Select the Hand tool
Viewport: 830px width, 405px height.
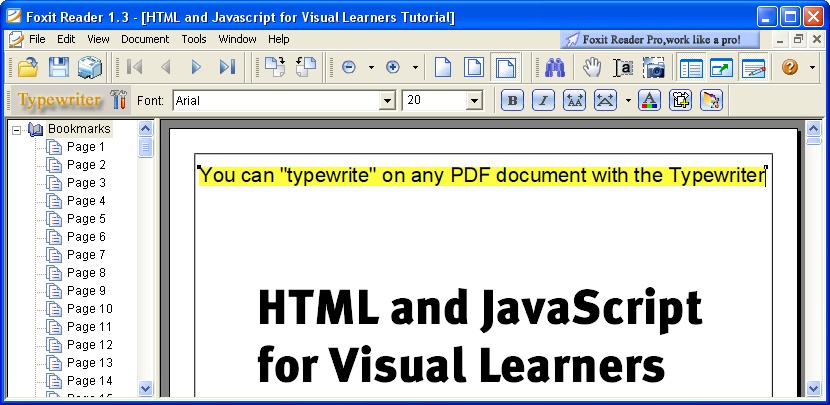tap(592, 67)
